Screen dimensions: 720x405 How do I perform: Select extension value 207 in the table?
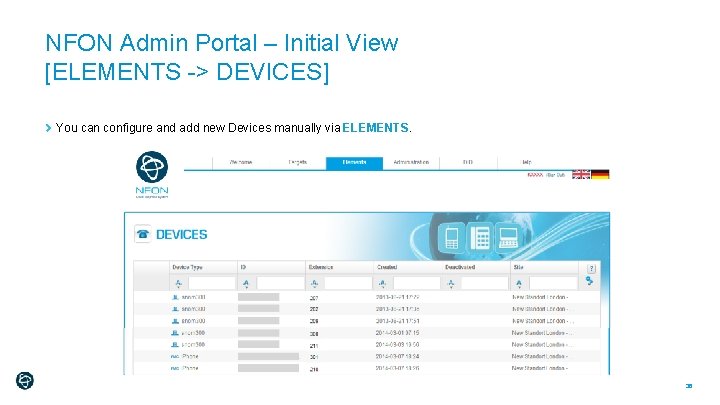314,298
